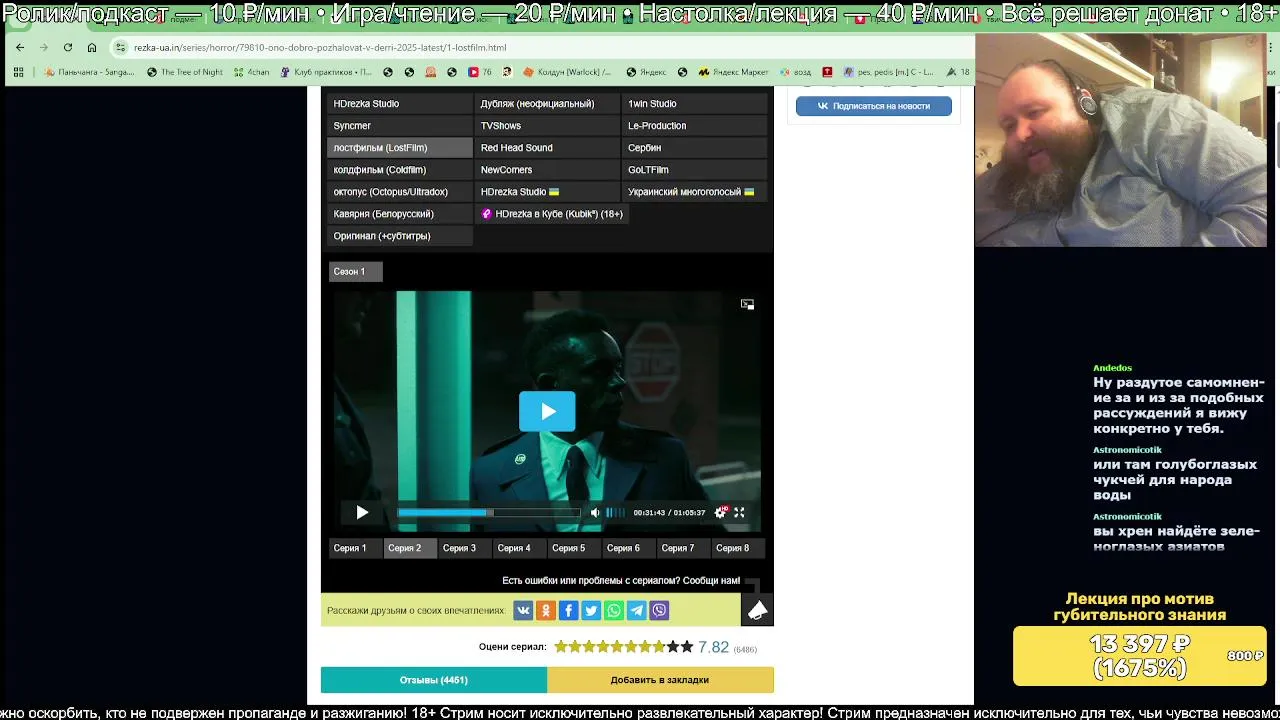
Task: Choose Дубляж (неофициальный) voiceover
Action: tap(546, 104)
